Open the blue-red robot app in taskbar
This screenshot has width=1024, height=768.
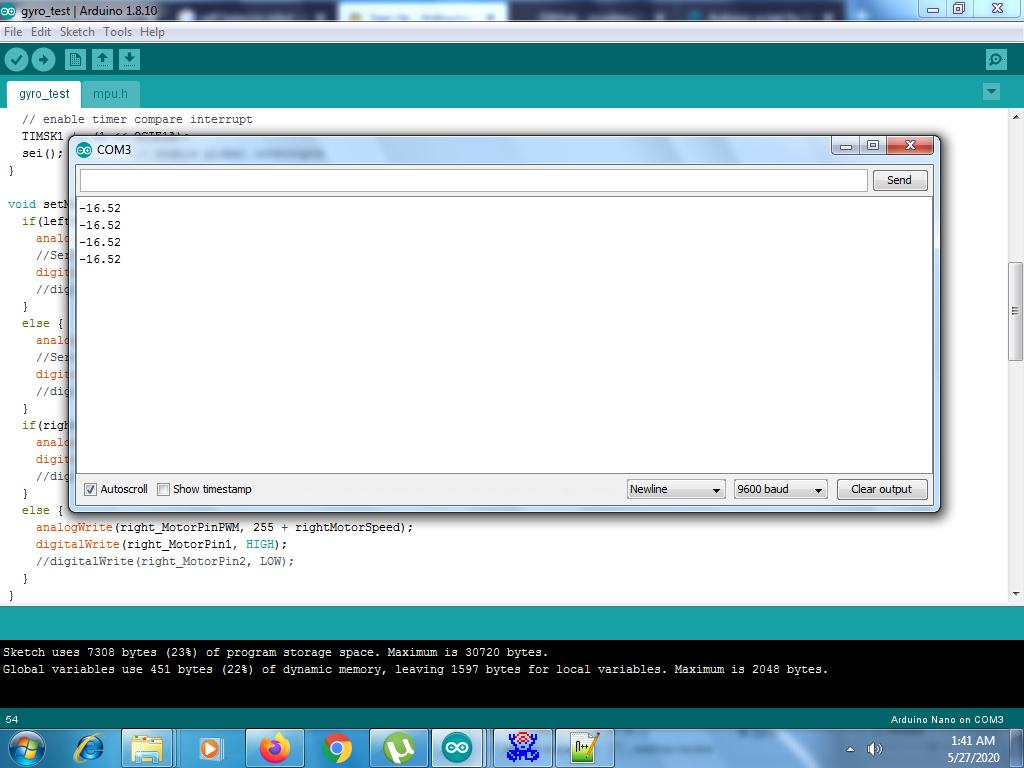point(522,748)
